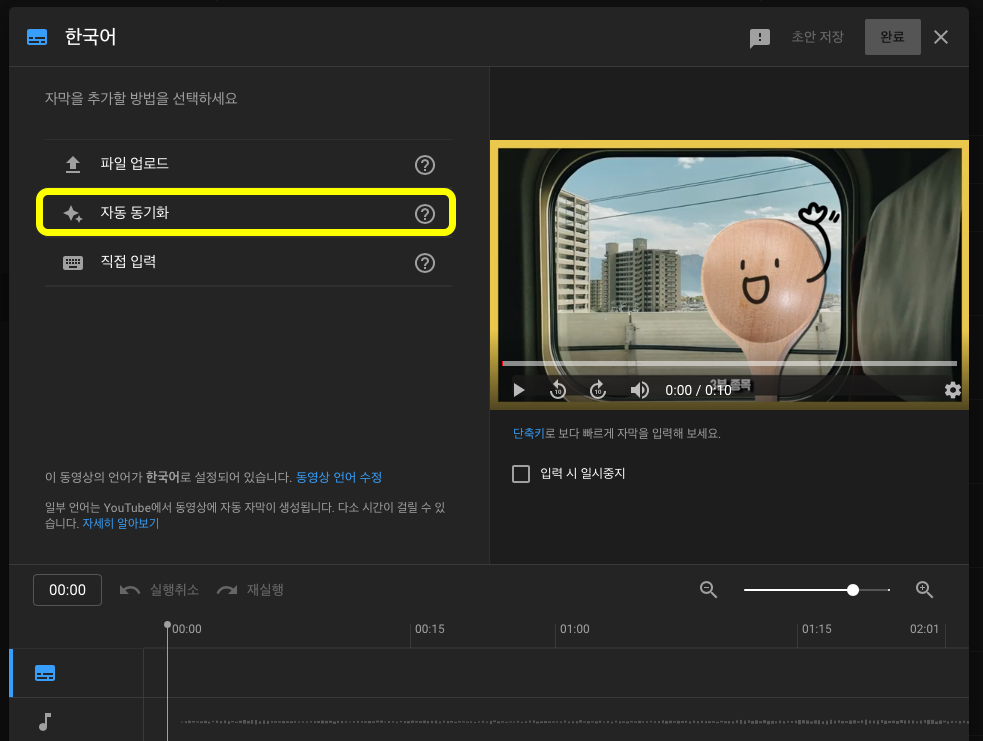The image size is (983, 741).
Task: Open the send feedback icon
Action: 760,38
